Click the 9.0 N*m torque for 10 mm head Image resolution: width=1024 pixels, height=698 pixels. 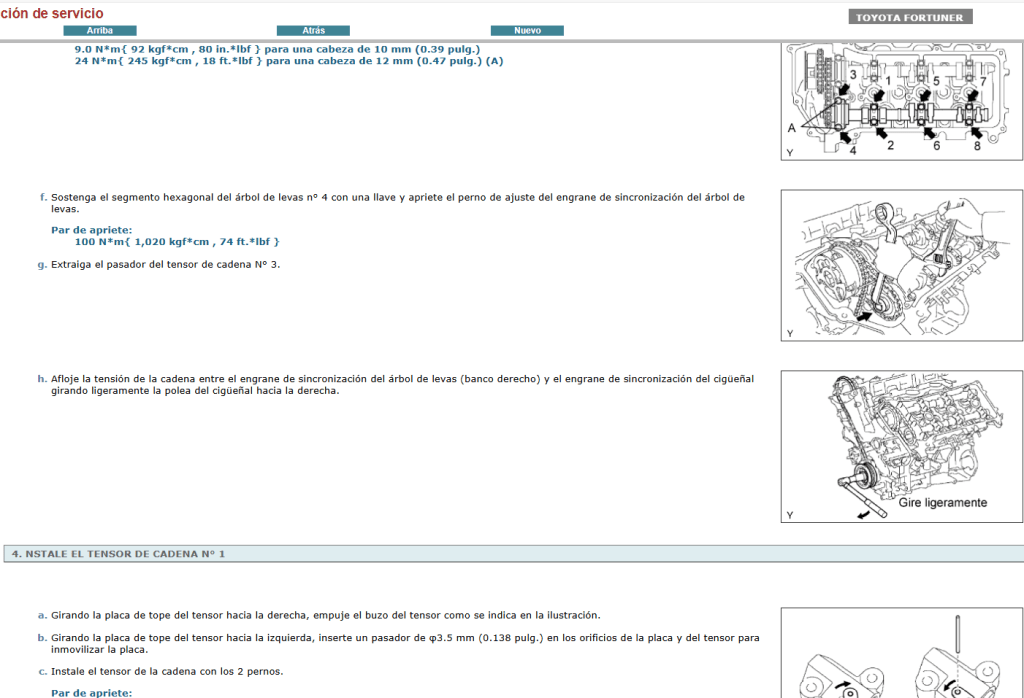tap(277, 49)
